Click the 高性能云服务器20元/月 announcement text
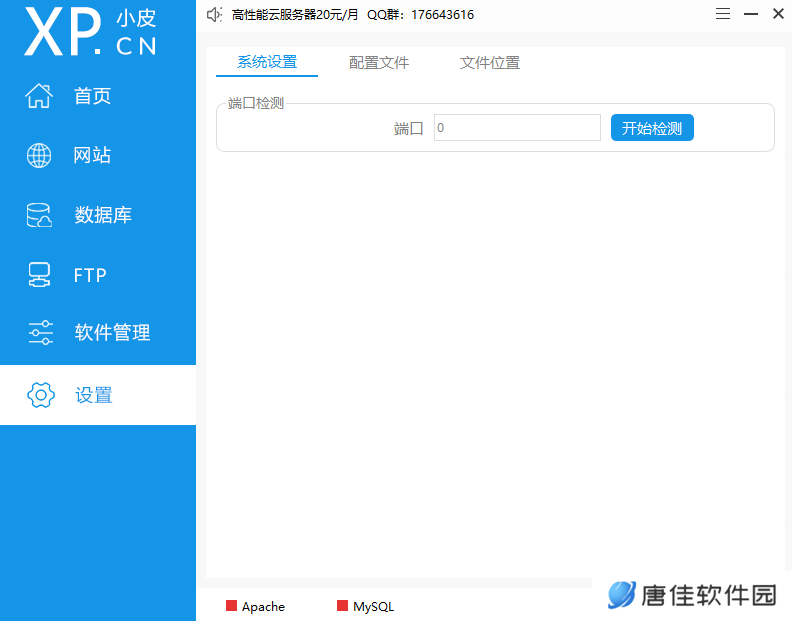This screenshot has width=792, height=621. pos(295,15)
